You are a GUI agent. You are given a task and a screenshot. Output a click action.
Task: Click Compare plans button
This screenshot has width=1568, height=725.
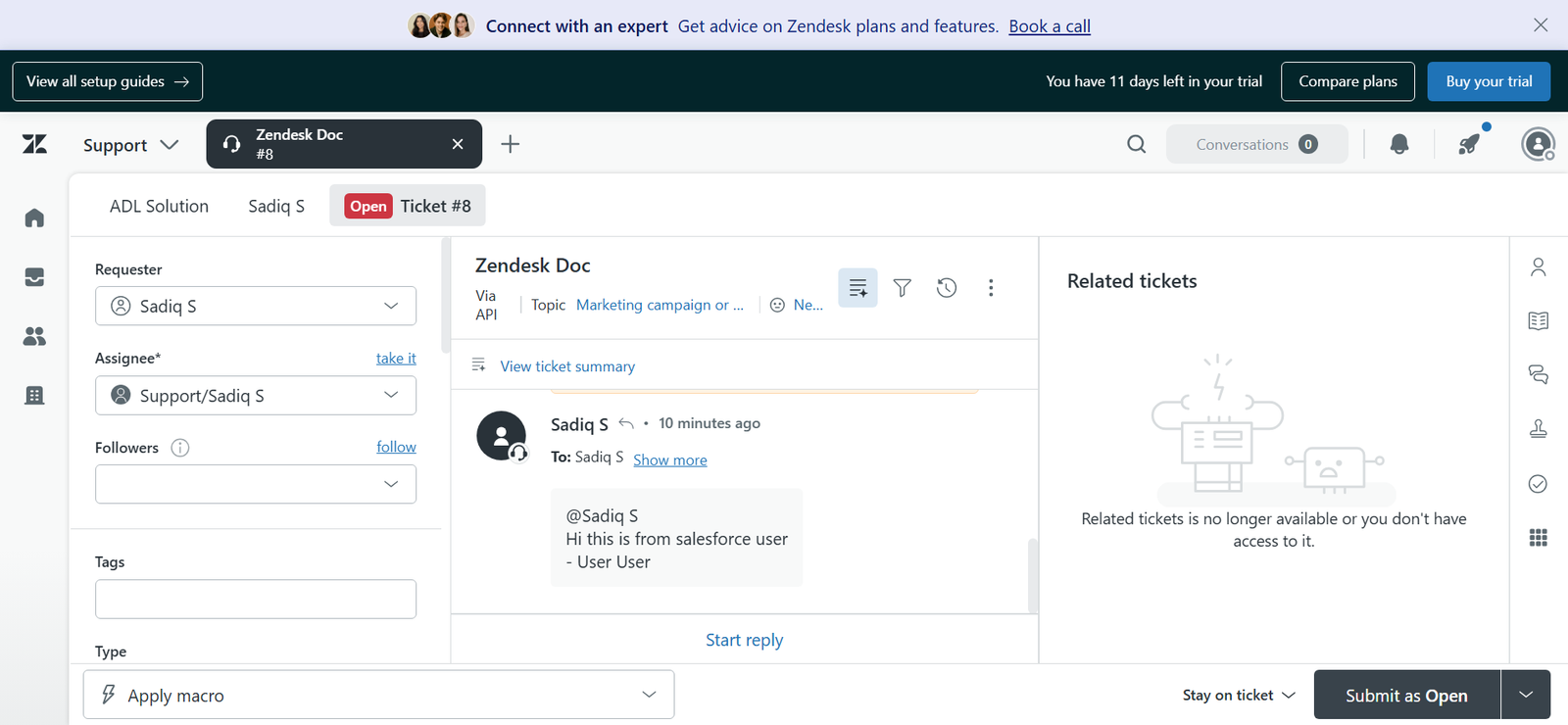coord(1347,81)
